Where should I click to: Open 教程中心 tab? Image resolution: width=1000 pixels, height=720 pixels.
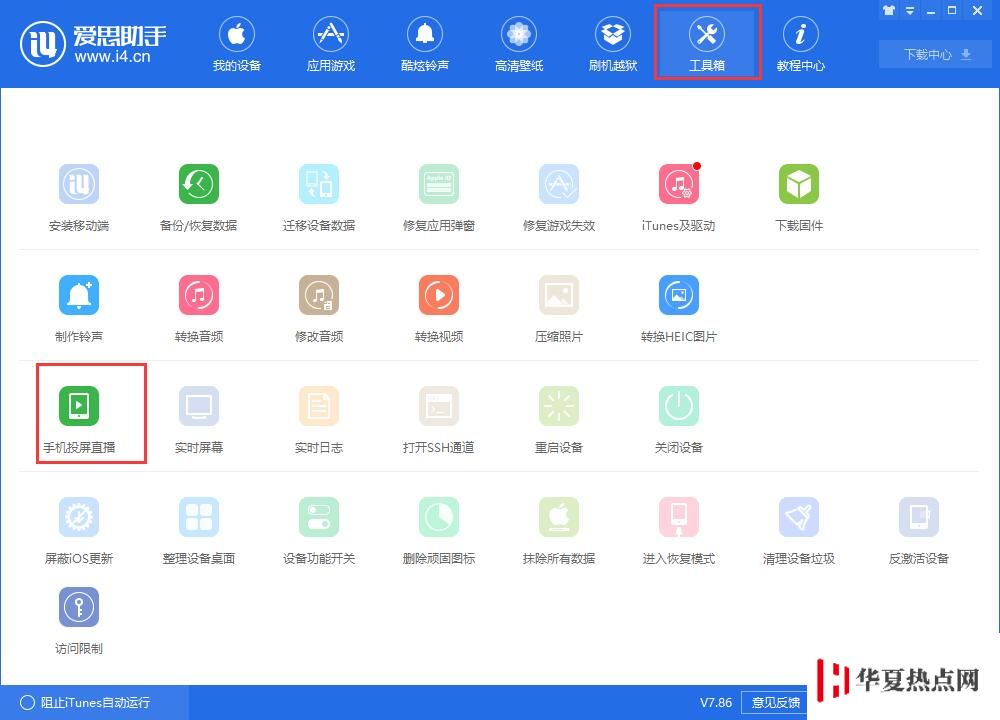(801, 43)
